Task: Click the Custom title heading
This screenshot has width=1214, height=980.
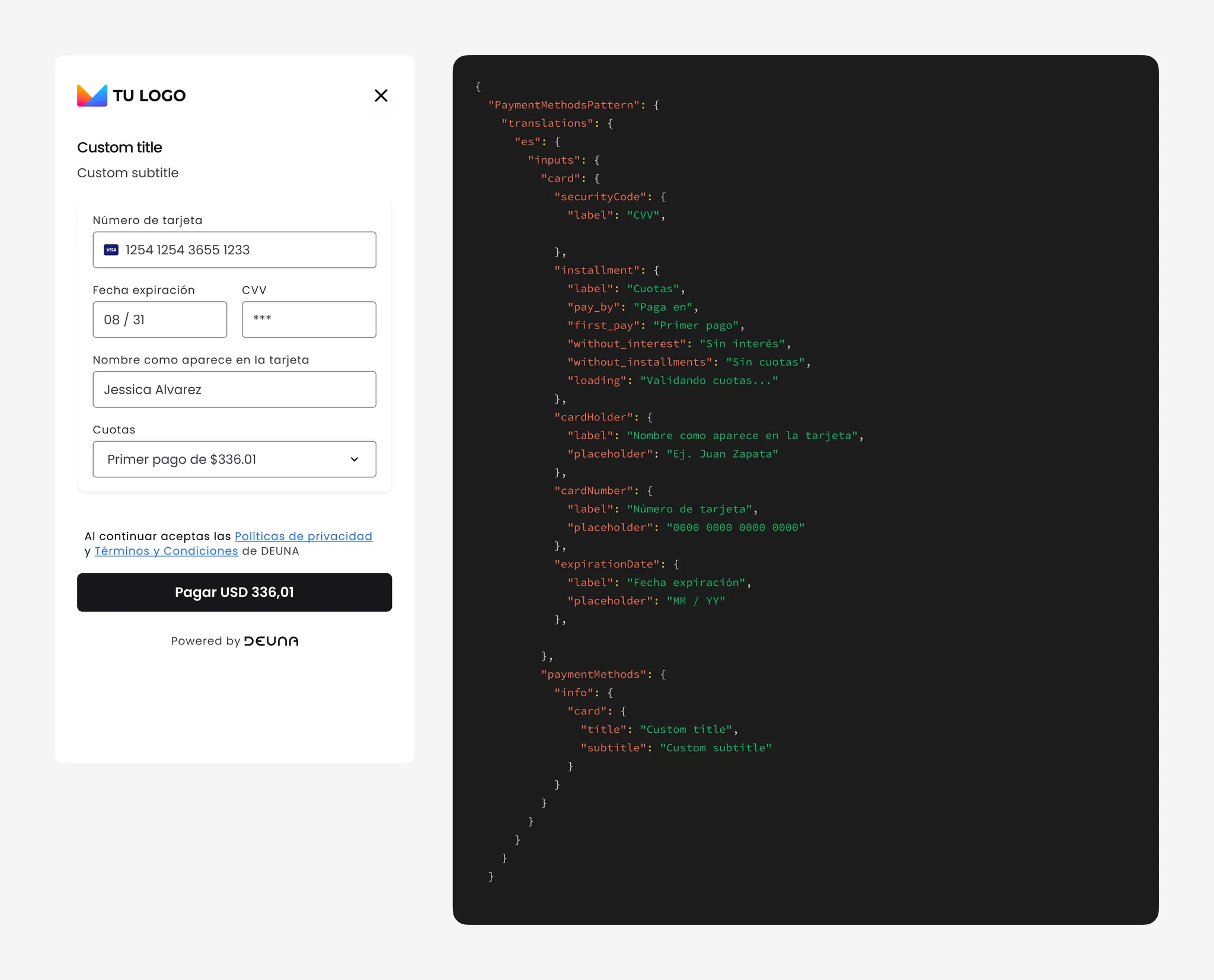Action: [120, 147]
